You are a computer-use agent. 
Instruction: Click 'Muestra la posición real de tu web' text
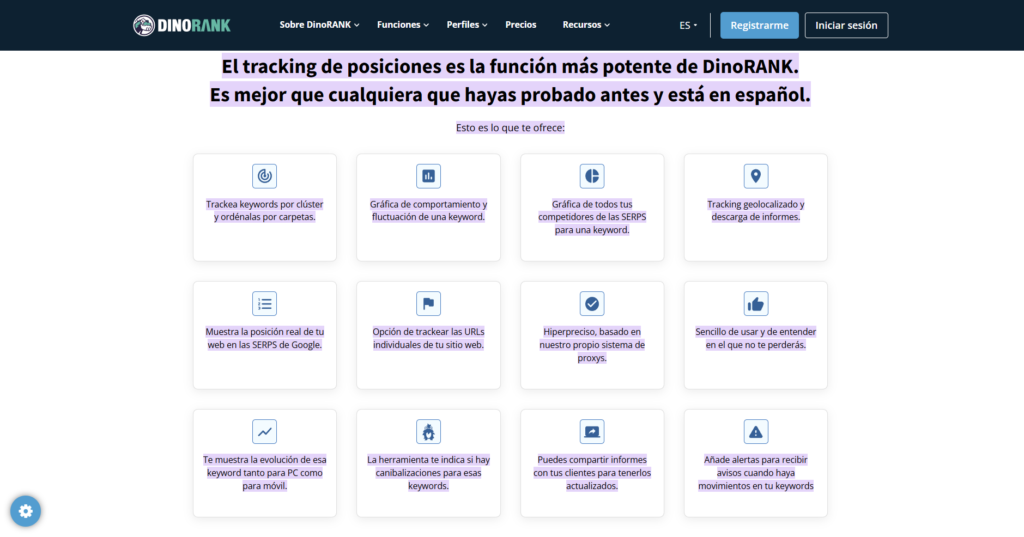264,338
